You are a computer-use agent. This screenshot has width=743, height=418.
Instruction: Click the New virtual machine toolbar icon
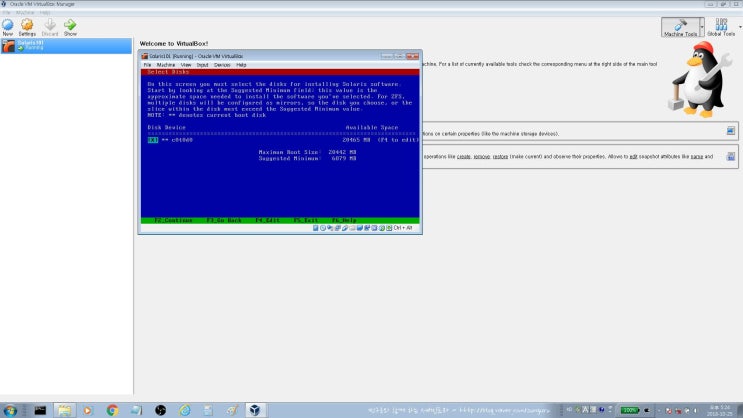[8, 27]
